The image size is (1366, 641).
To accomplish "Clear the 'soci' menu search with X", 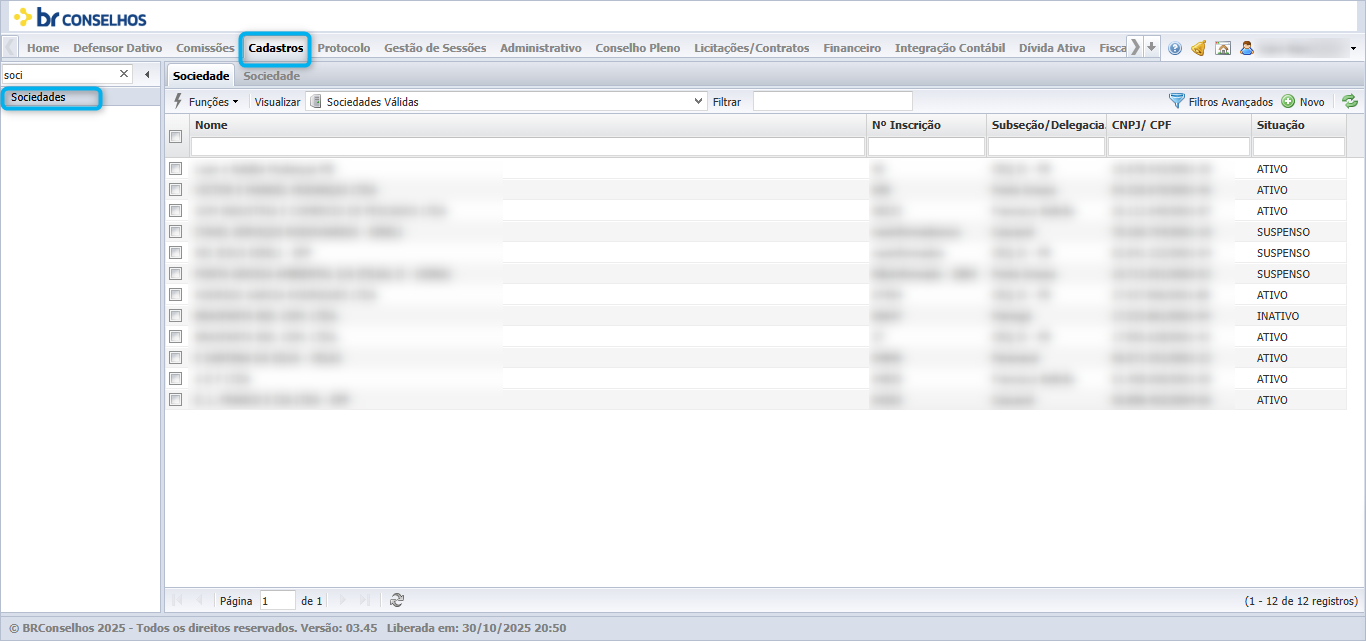I will click(125, 74).
